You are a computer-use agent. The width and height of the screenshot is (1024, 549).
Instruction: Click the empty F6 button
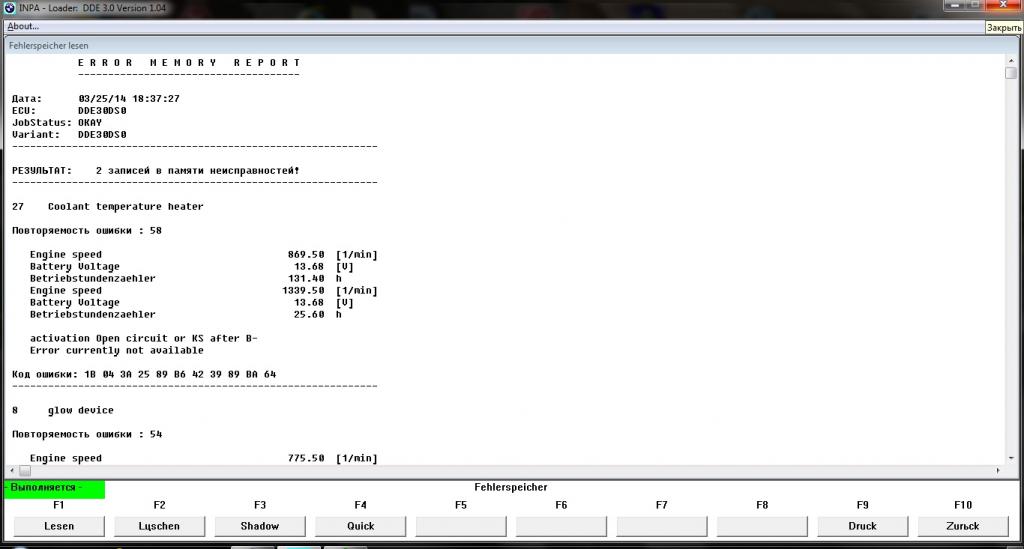[562, 526]
